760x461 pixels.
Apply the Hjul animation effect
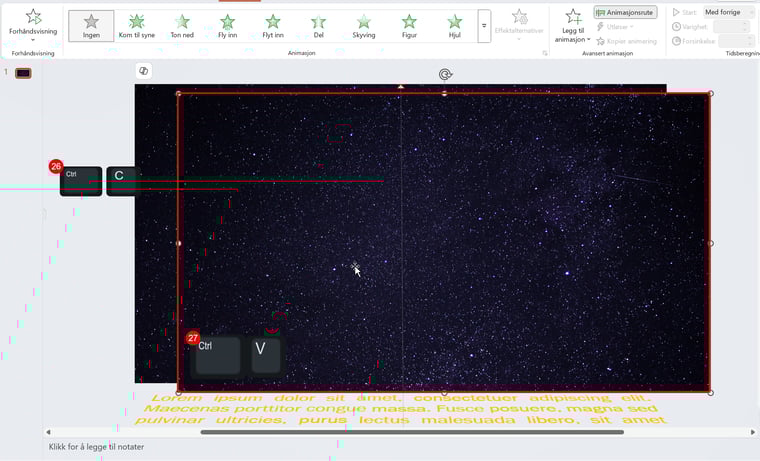pos(455,26)
